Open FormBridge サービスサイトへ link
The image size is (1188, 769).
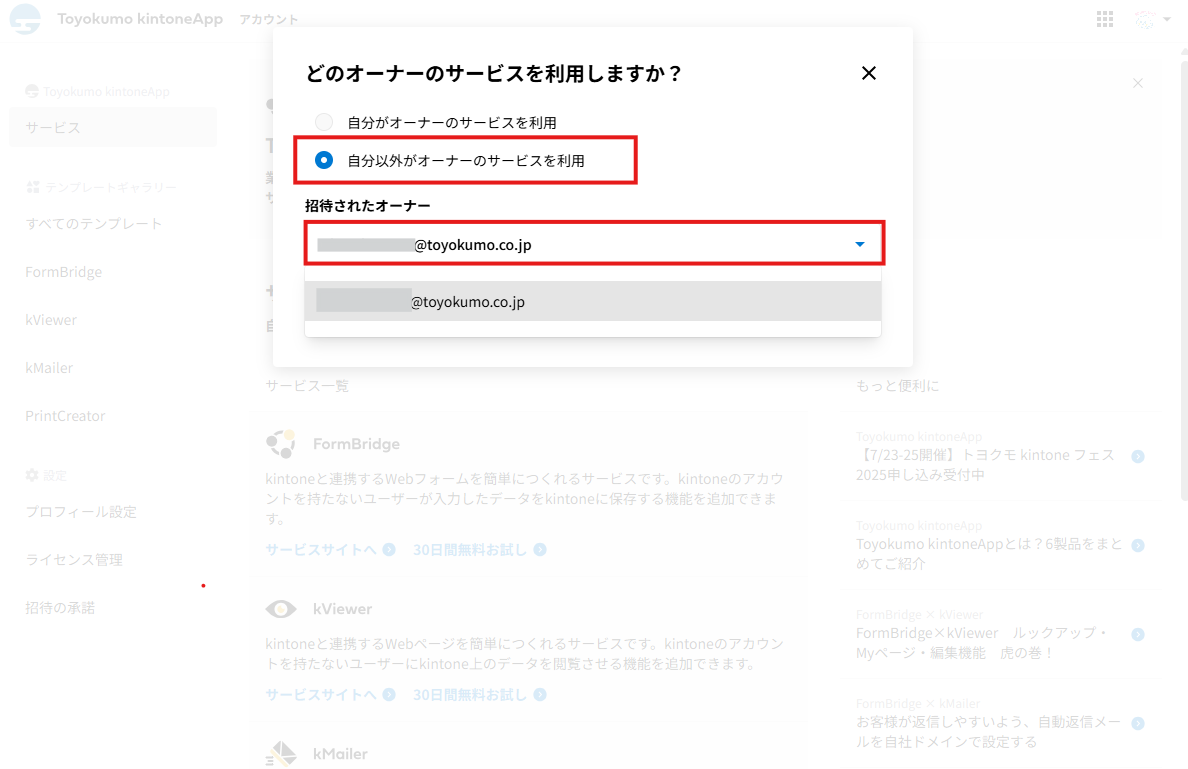coord(320,550)
